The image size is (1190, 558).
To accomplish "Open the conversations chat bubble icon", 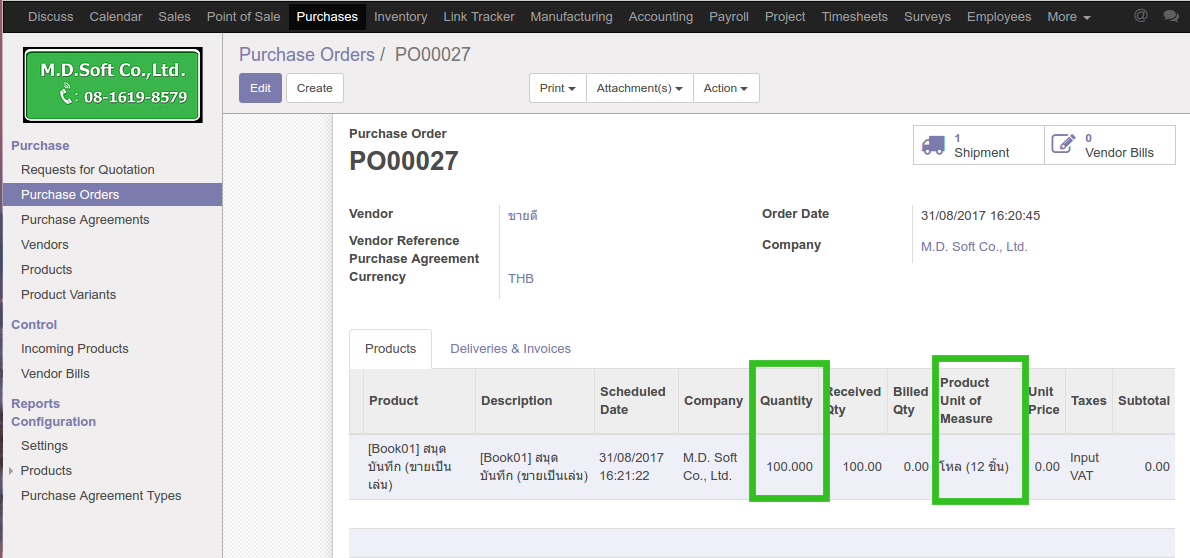I will pos(1170,16).
